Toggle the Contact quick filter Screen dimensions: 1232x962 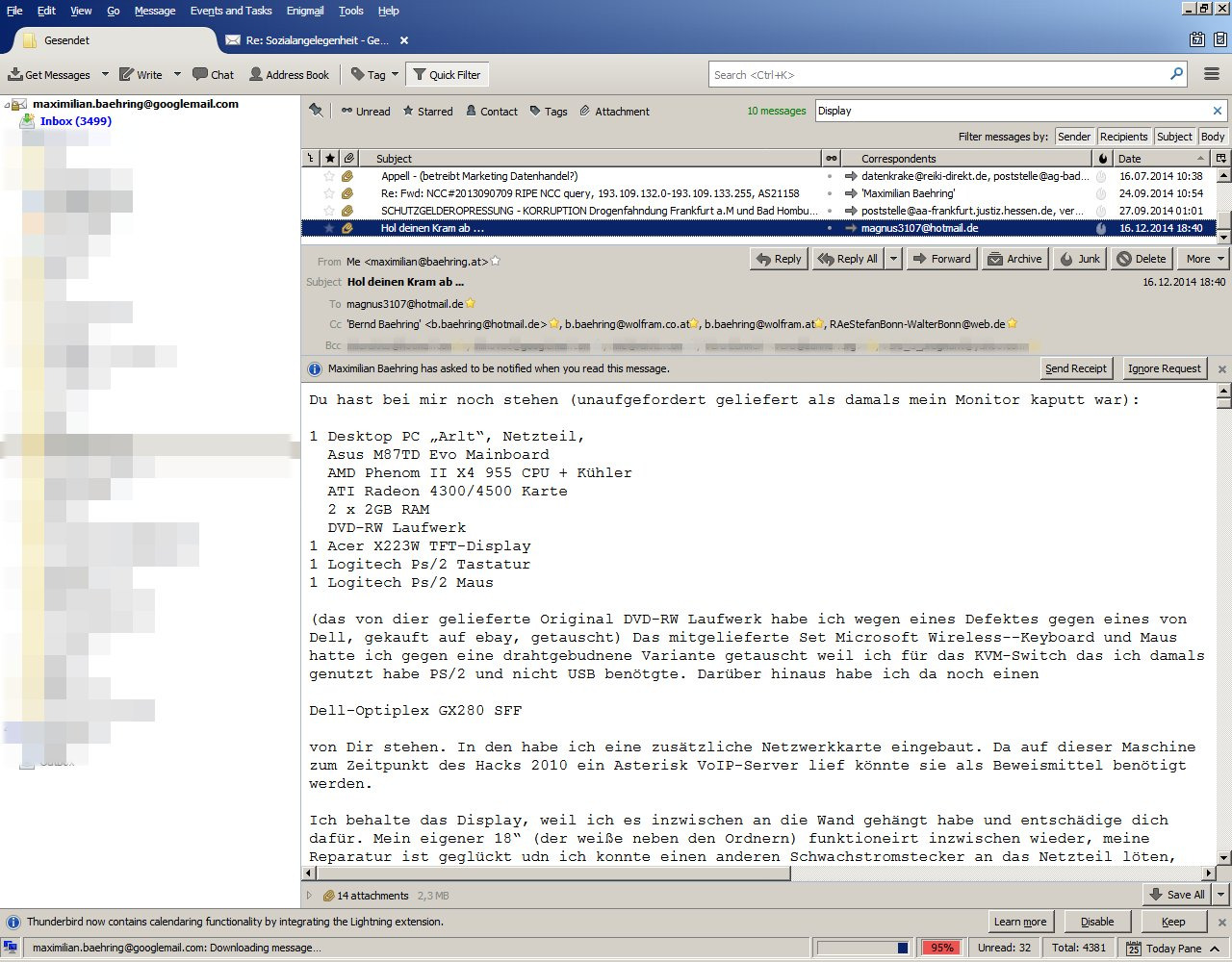[x=492, y=111]
